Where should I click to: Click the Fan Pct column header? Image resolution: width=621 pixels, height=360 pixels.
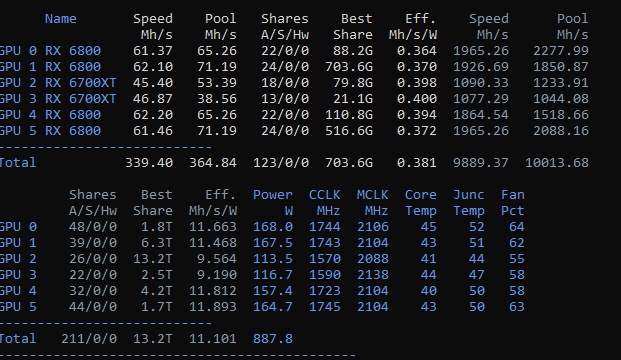point(512,202)
